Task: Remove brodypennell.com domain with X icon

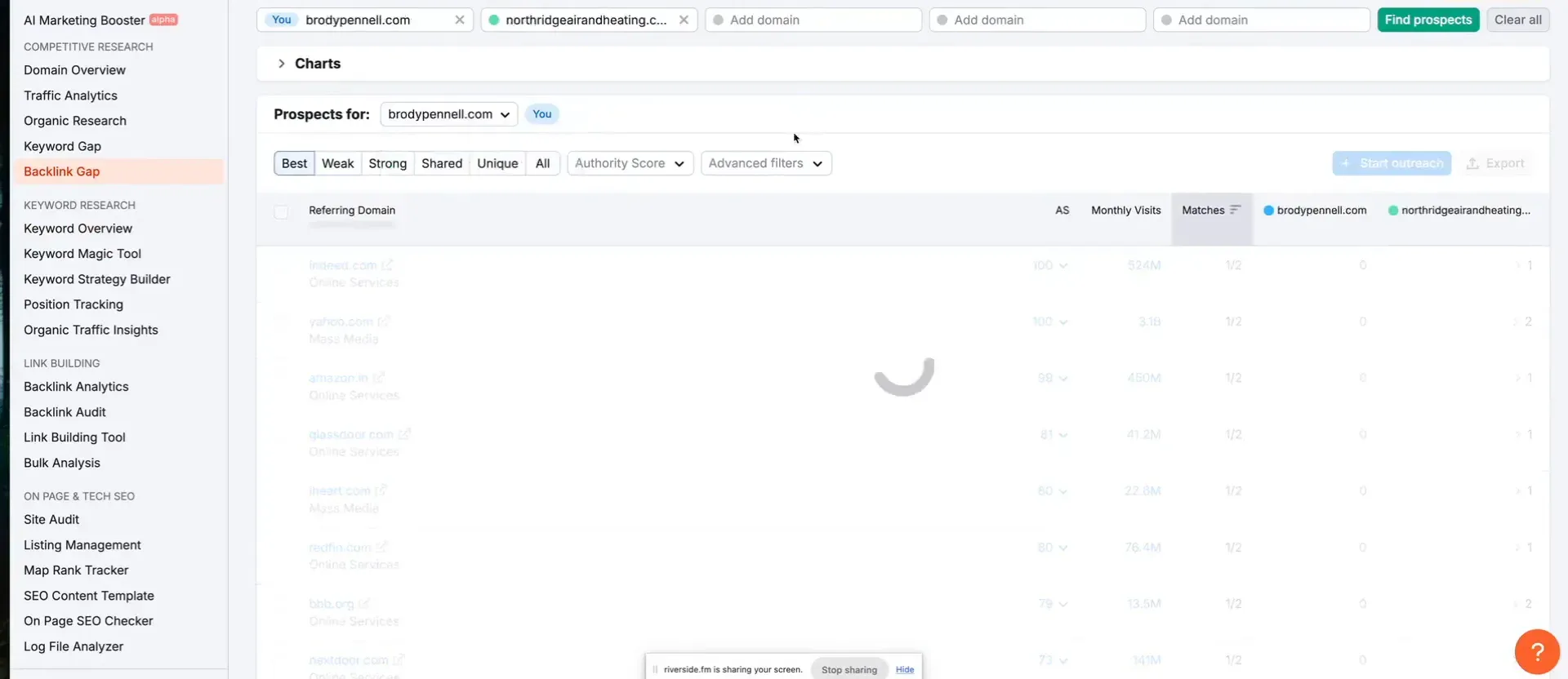Action: pos(460,20)
